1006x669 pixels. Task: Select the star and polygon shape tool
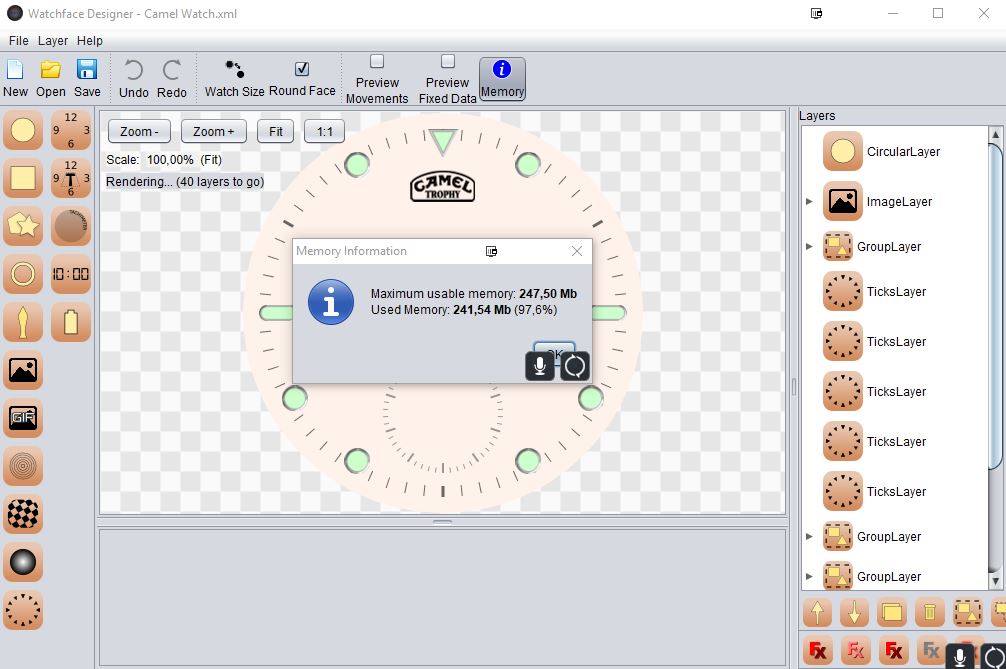pyautogui.click(x=23, y=226)
